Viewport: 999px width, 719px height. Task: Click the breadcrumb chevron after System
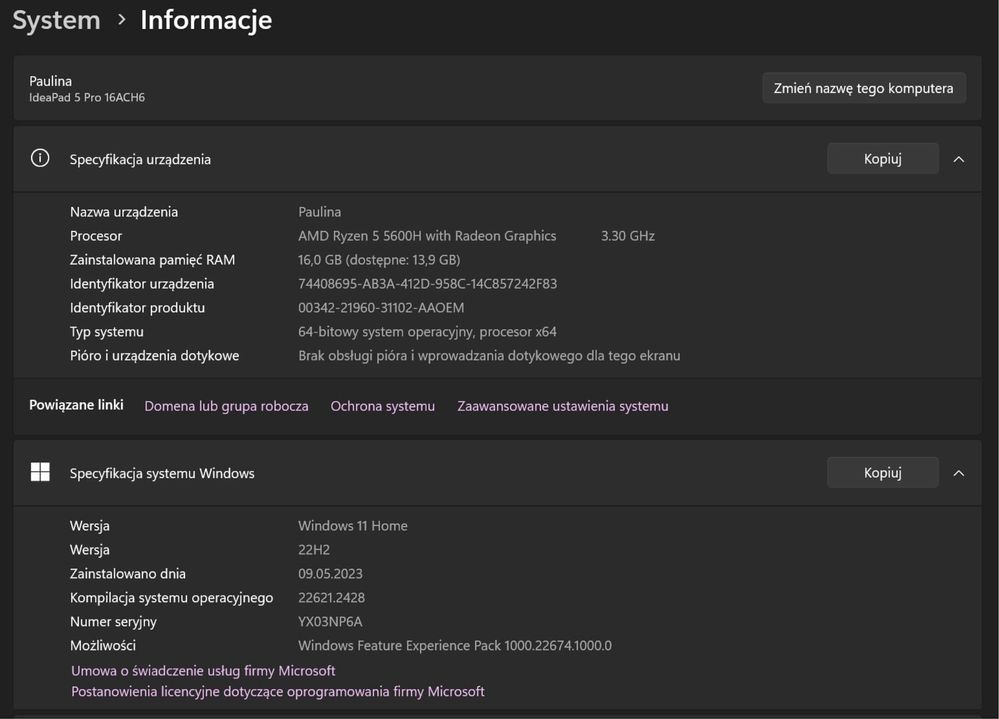pos(121,20)
